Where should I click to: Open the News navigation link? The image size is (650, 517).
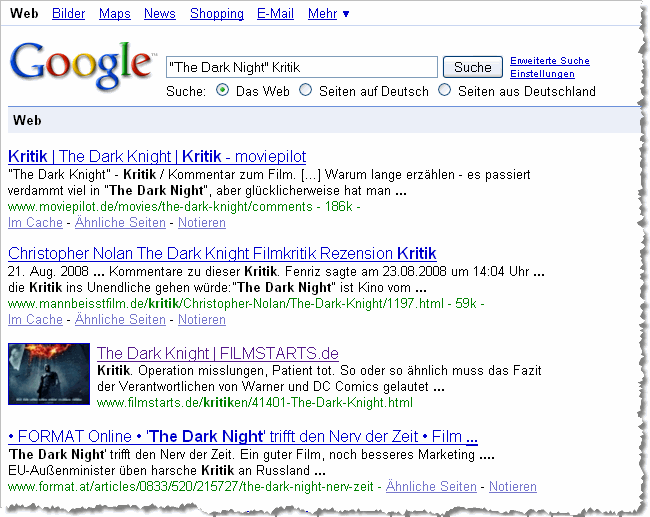(x=160, y=14)
